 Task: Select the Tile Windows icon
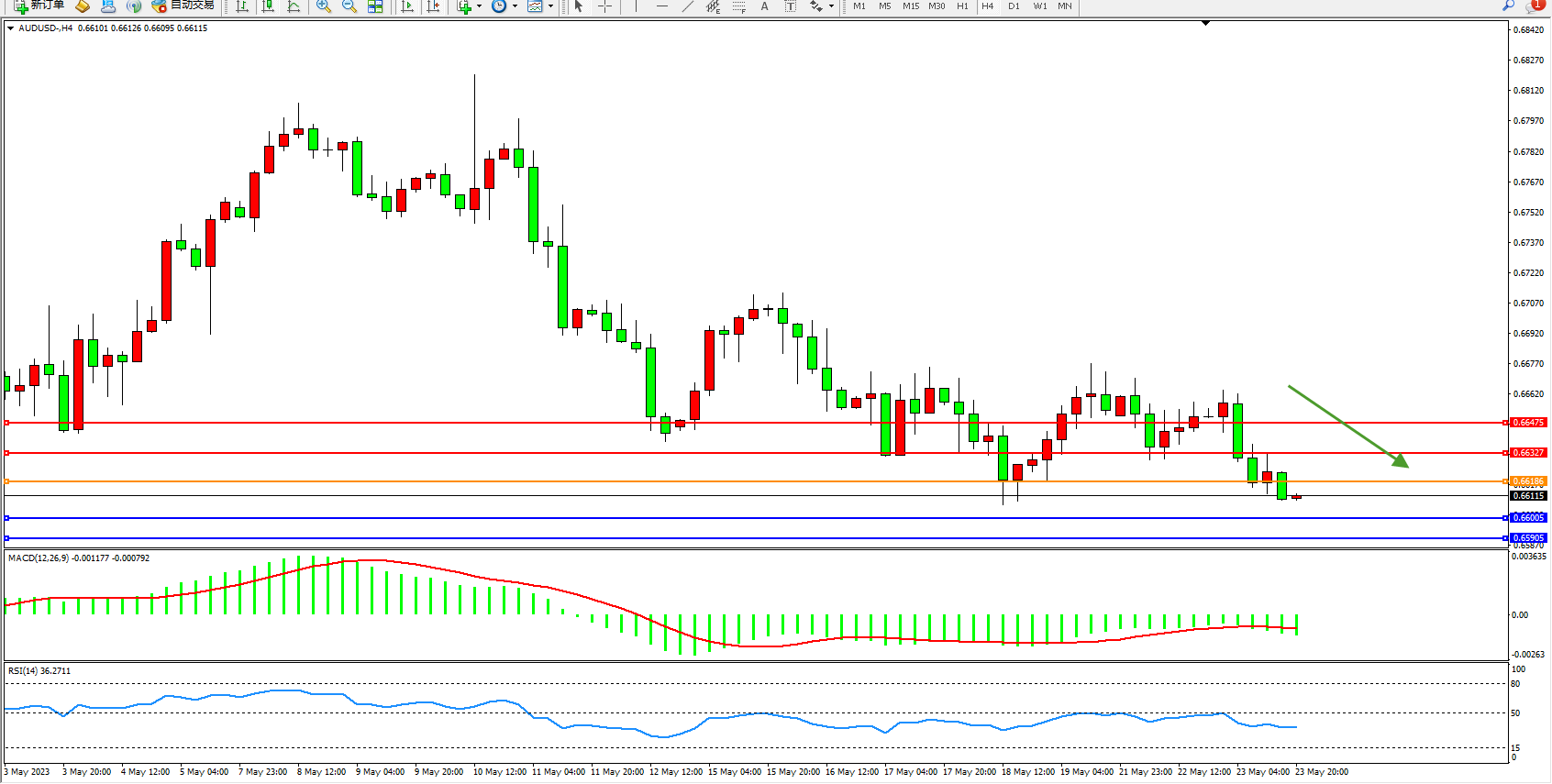[375, 6]
